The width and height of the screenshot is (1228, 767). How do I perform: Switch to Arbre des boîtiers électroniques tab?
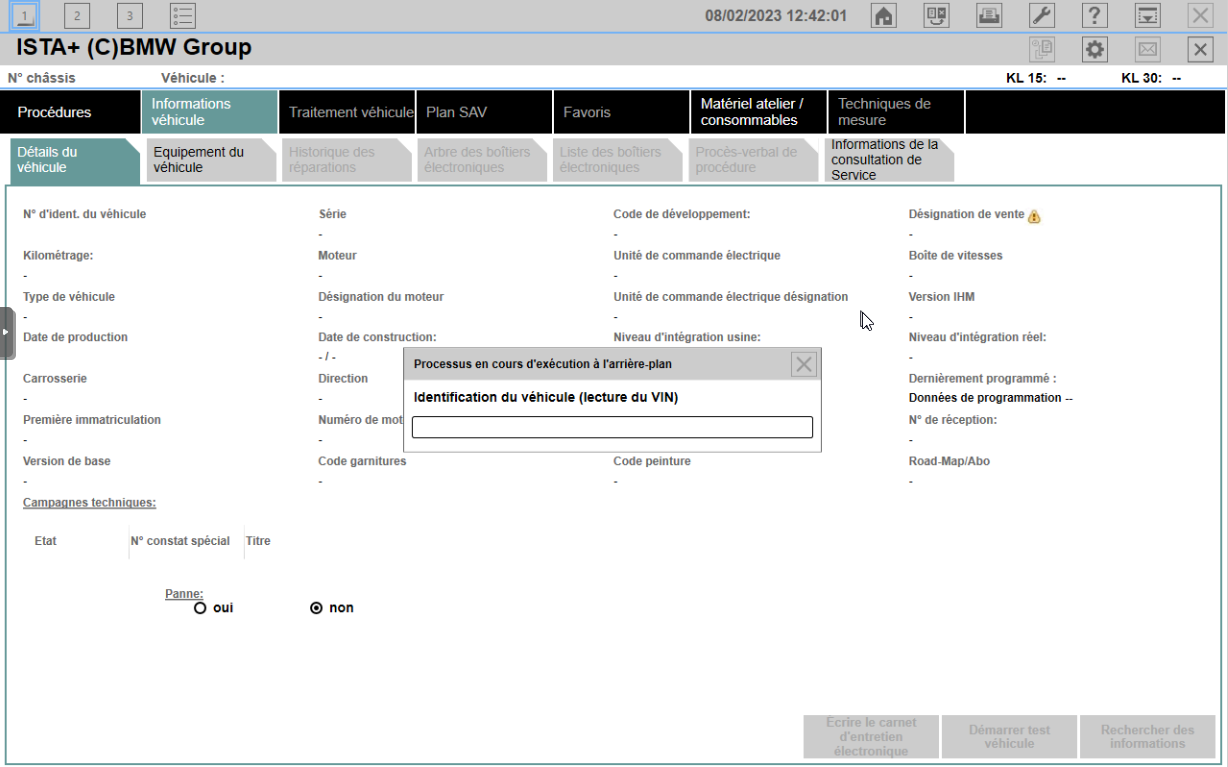(481, 160)
